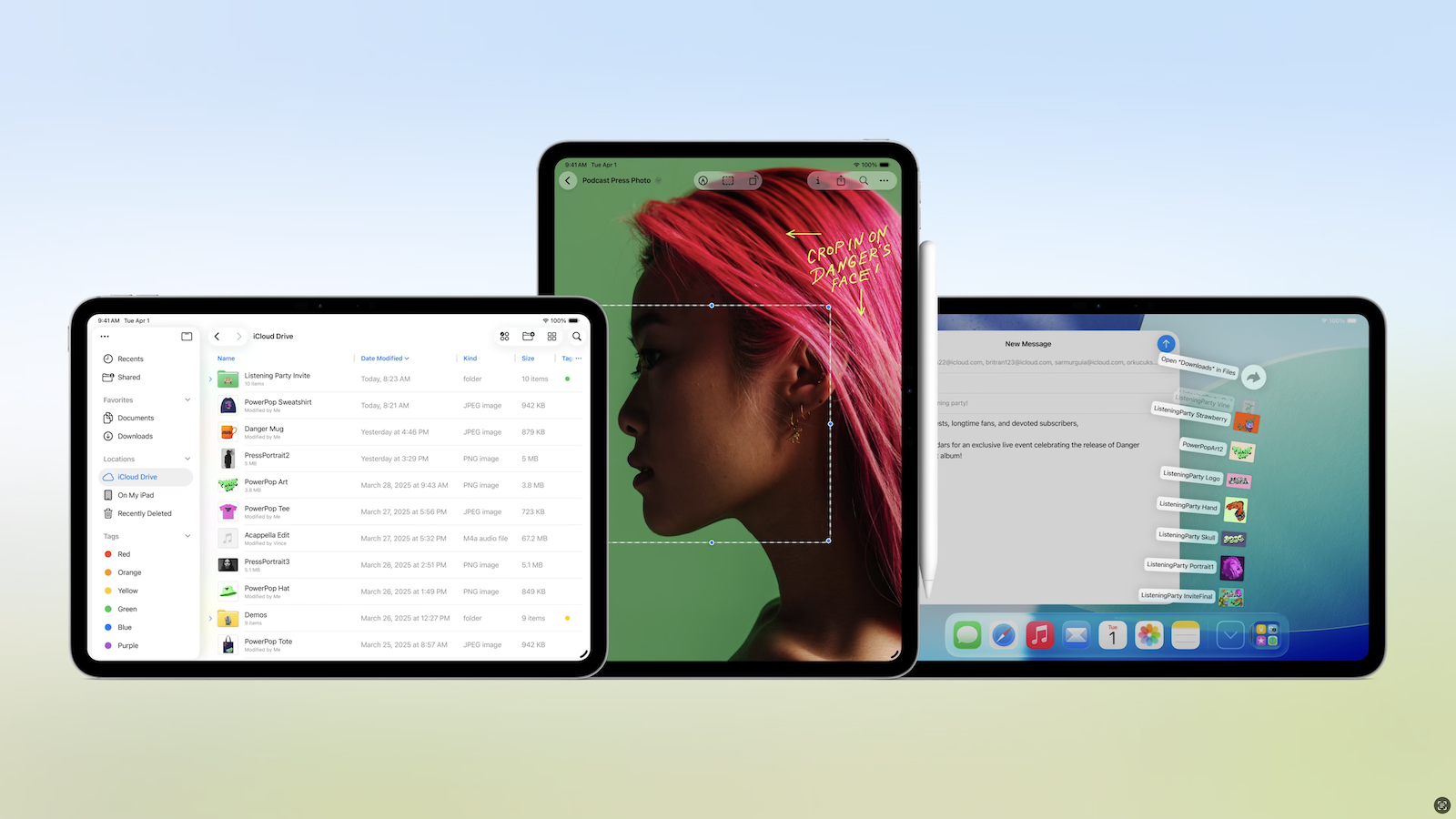This screenshot has height=819, width=1456.
Task: Click the search icon in Files toolbar
Action: (x=576, y=337)
